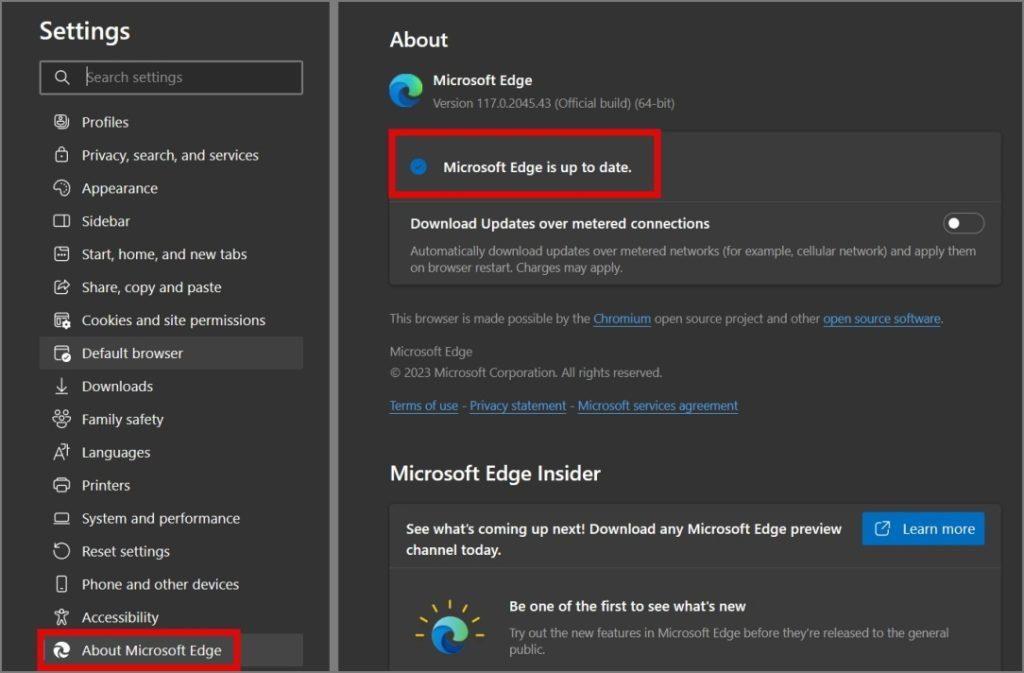
Task: Select Share, copy and paste
Action: pyautogui.click(x=171, y=287)
